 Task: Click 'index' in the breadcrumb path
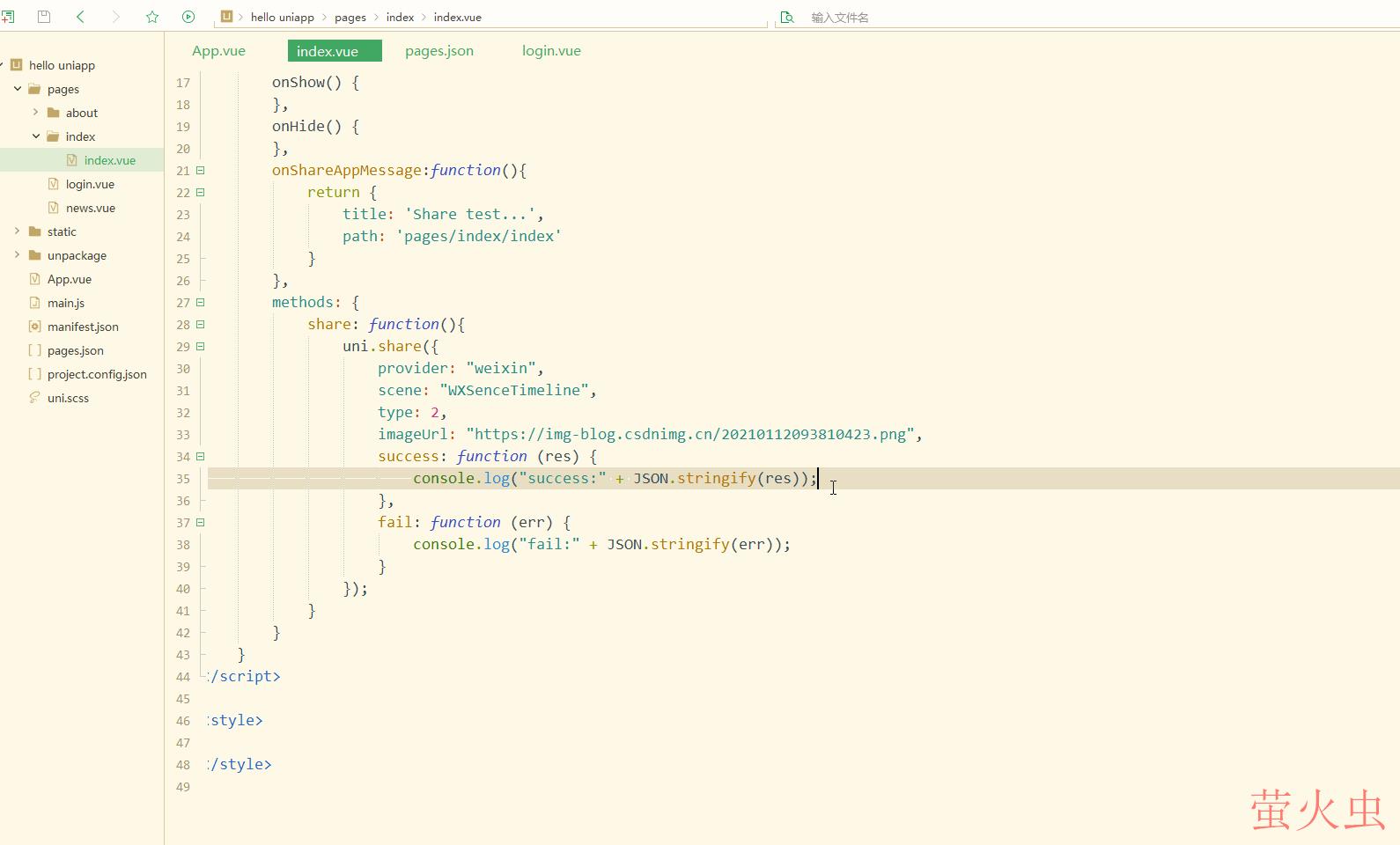pyautogui.click(x=400, y=17)
